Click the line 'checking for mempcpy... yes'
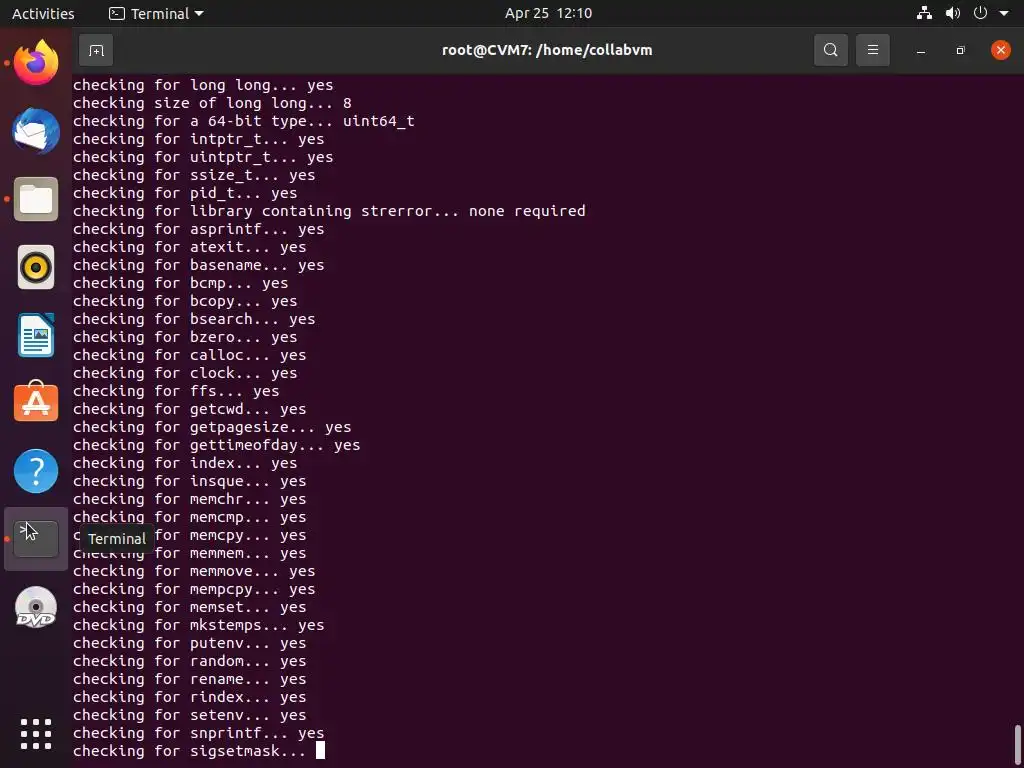Image resolution: width=1024 pixels, height=768 pixels. [193, 589]
